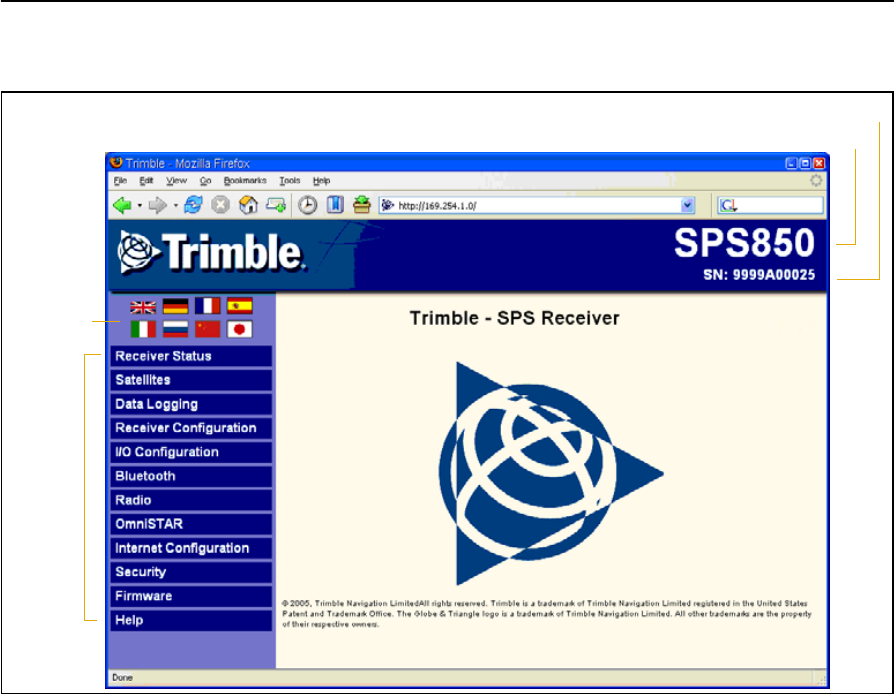Click the SPS850 model name text
This screenshot has height=694, width=894.
(744, 243)
